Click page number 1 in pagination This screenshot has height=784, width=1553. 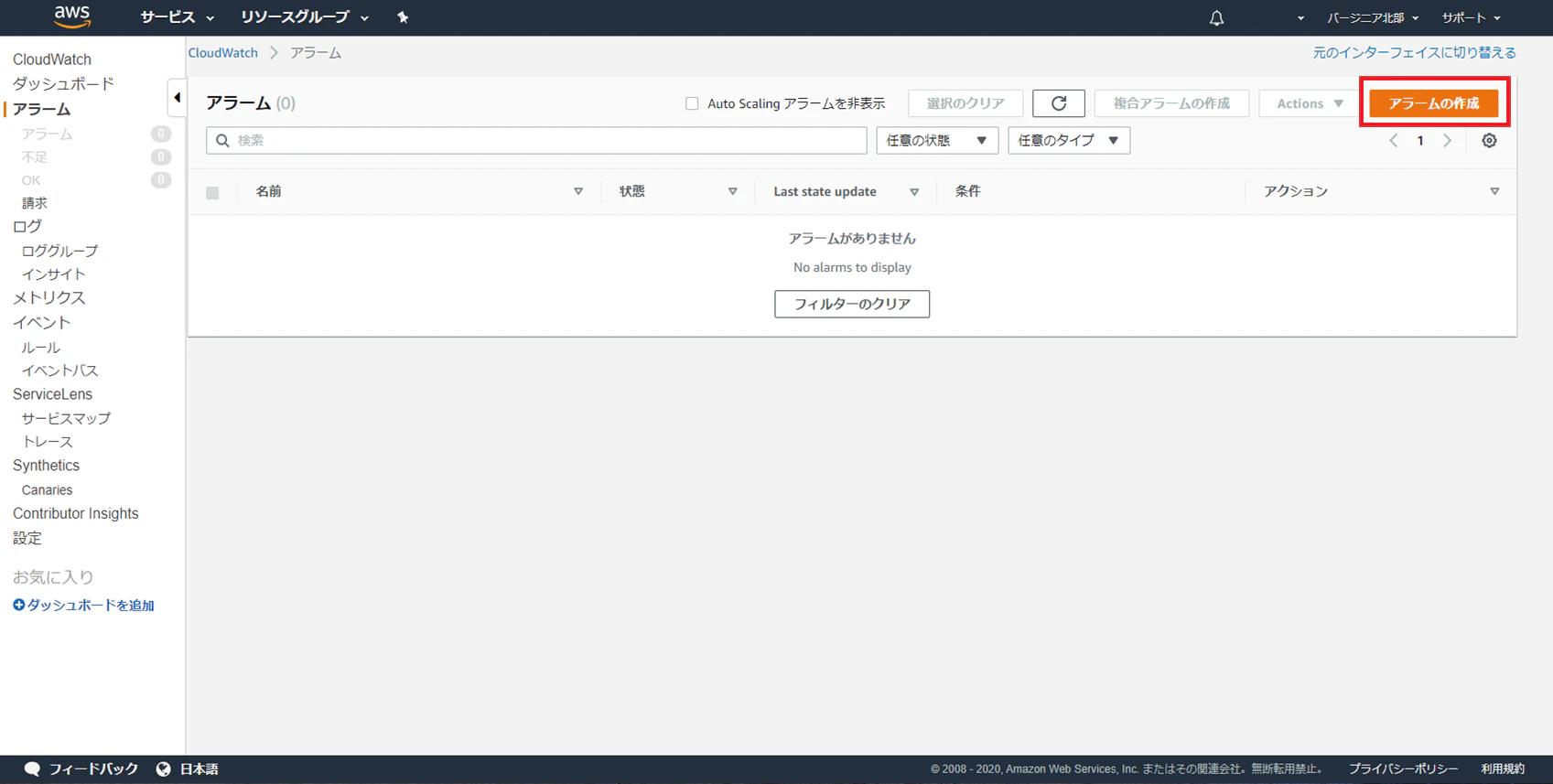tap(1420, 141)
